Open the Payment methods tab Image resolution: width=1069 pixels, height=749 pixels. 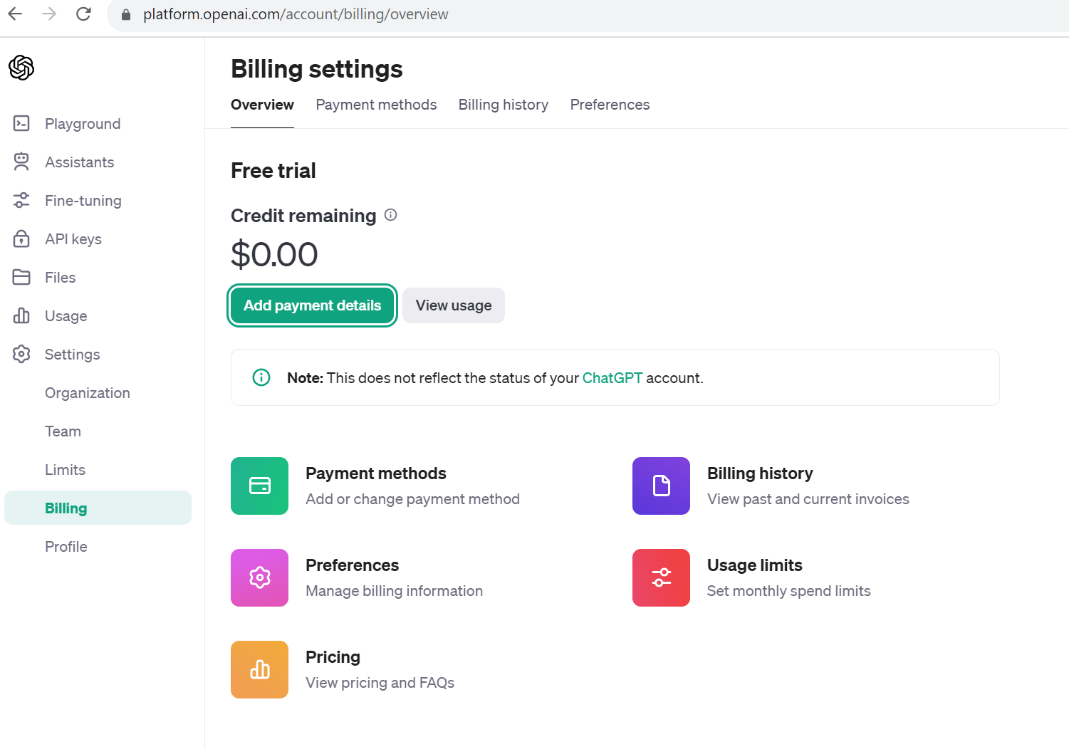[x=376, y=105]
